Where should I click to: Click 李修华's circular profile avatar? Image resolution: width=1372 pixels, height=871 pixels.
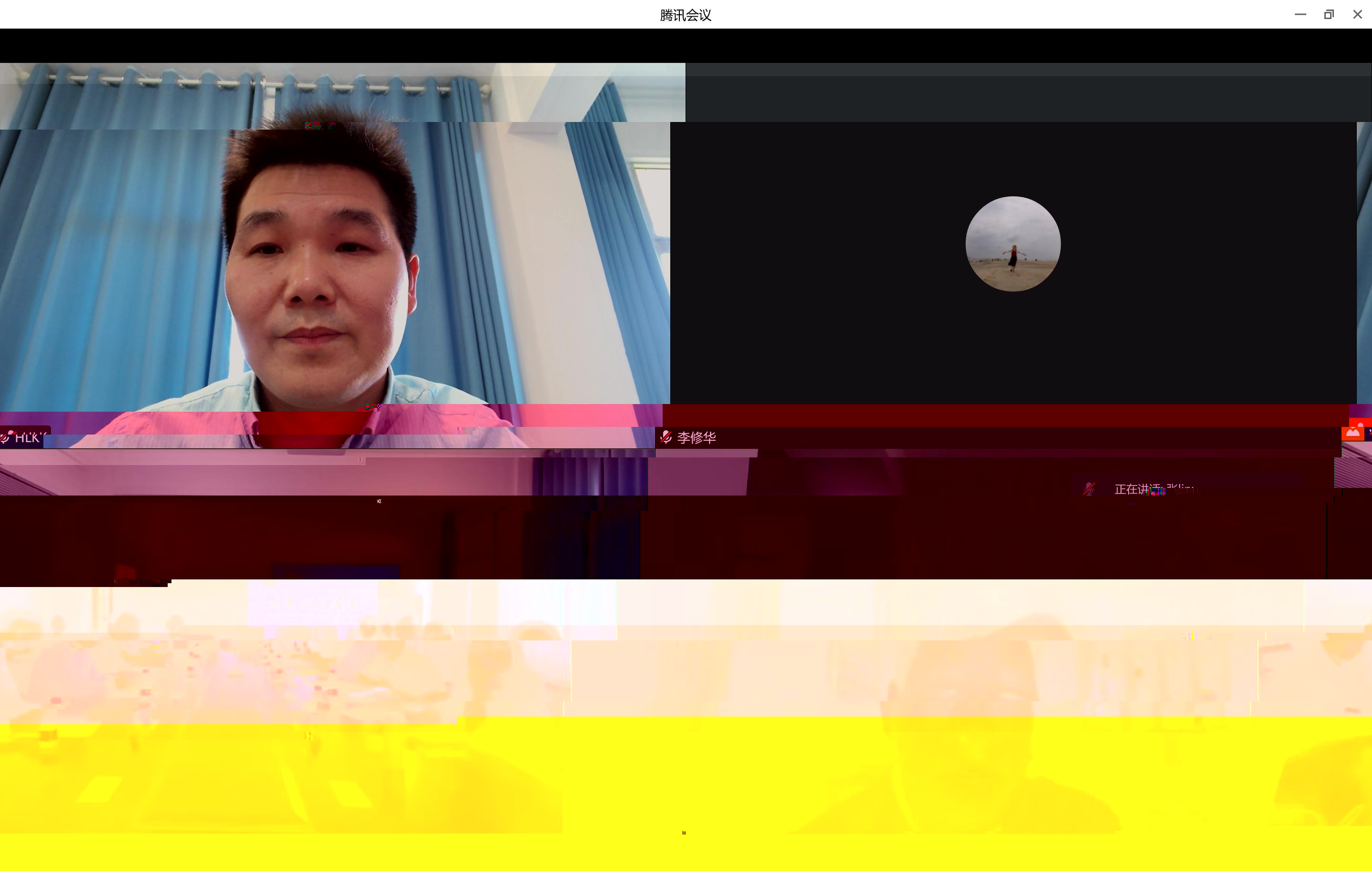(1012, 244)
